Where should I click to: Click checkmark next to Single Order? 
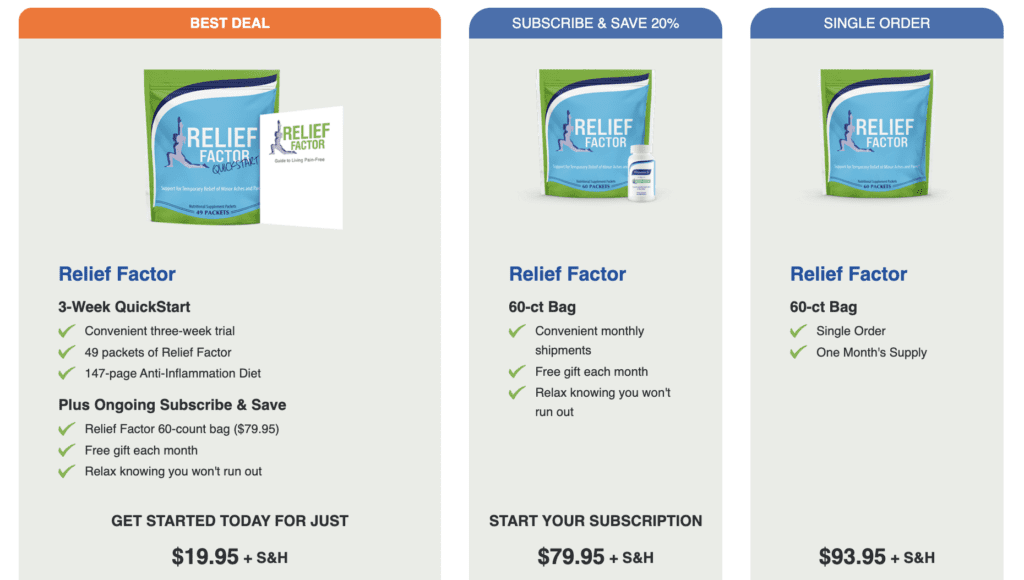pos(798,331)
